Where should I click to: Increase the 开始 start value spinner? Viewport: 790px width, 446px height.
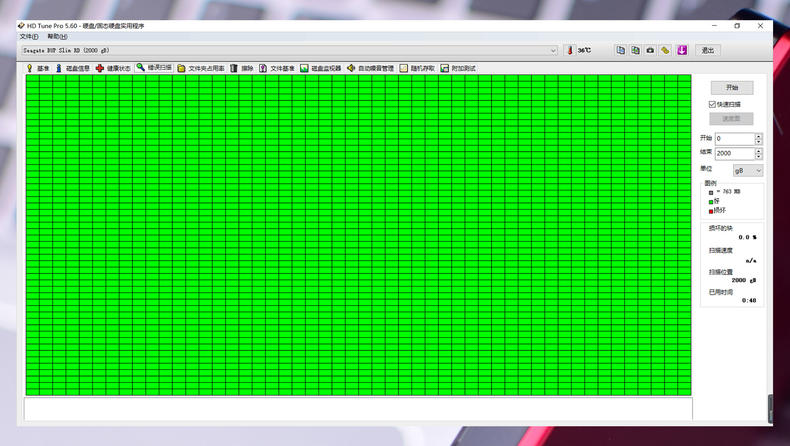(x=758, y=136)
